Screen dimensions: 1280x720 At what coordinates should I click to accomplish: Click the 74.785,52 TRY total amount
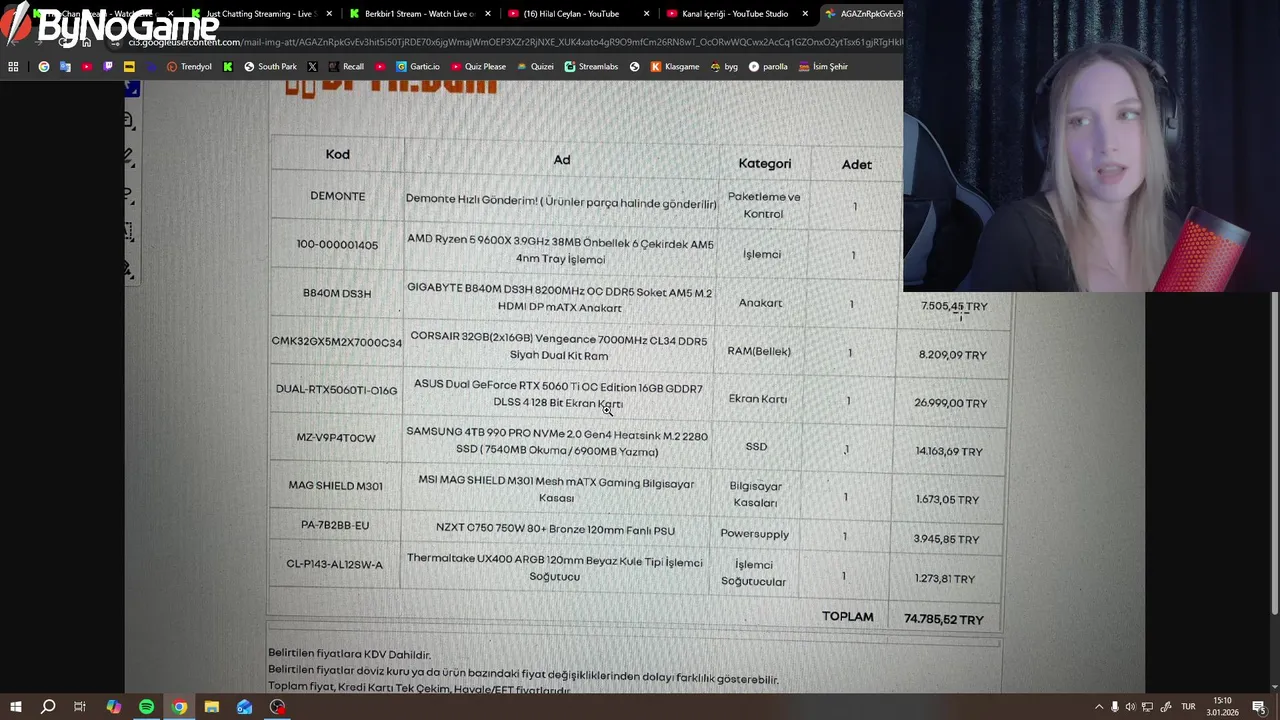pos(944,619)
